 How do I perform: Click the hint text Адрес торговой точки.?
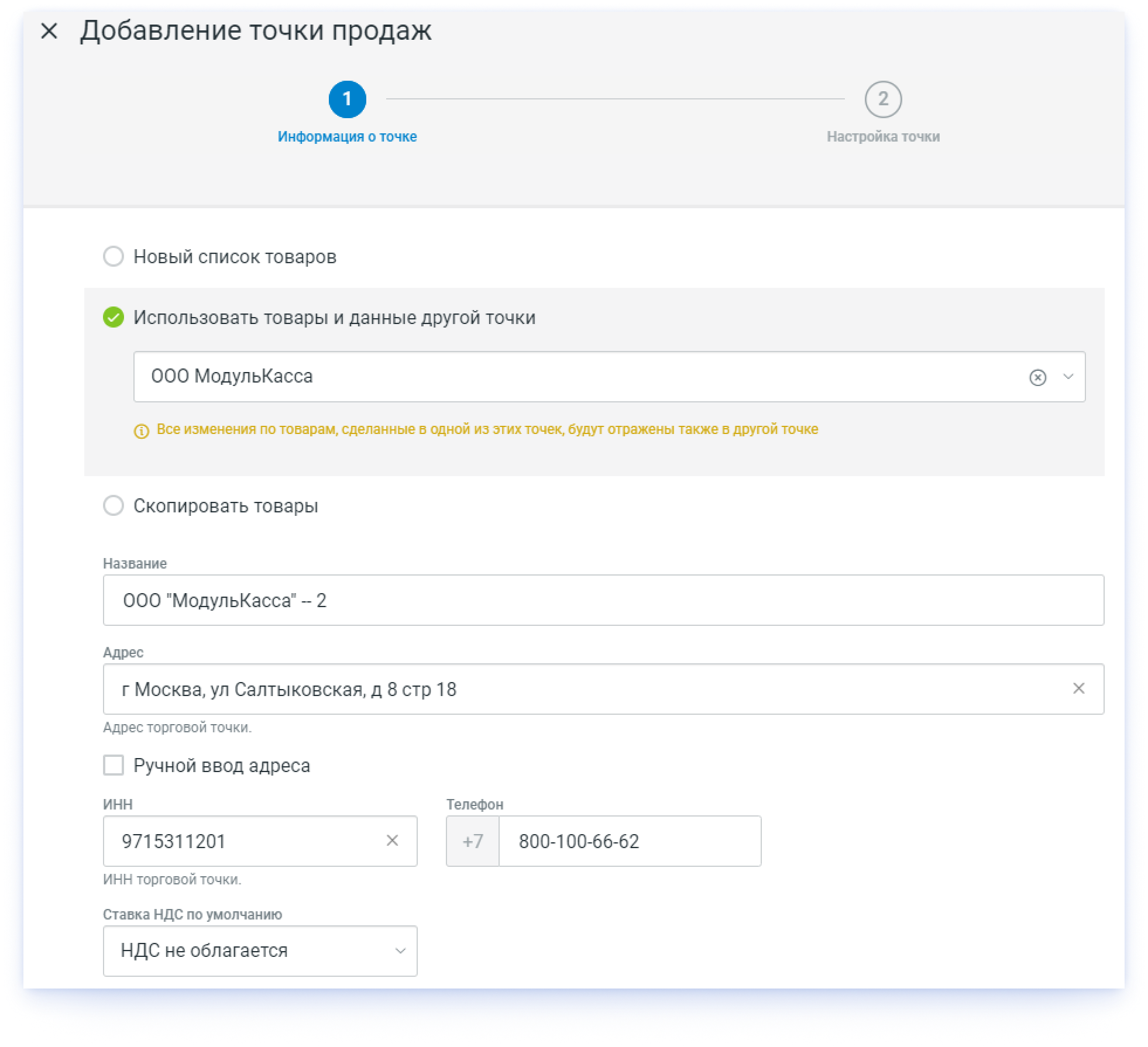click(x=177, y=728)
